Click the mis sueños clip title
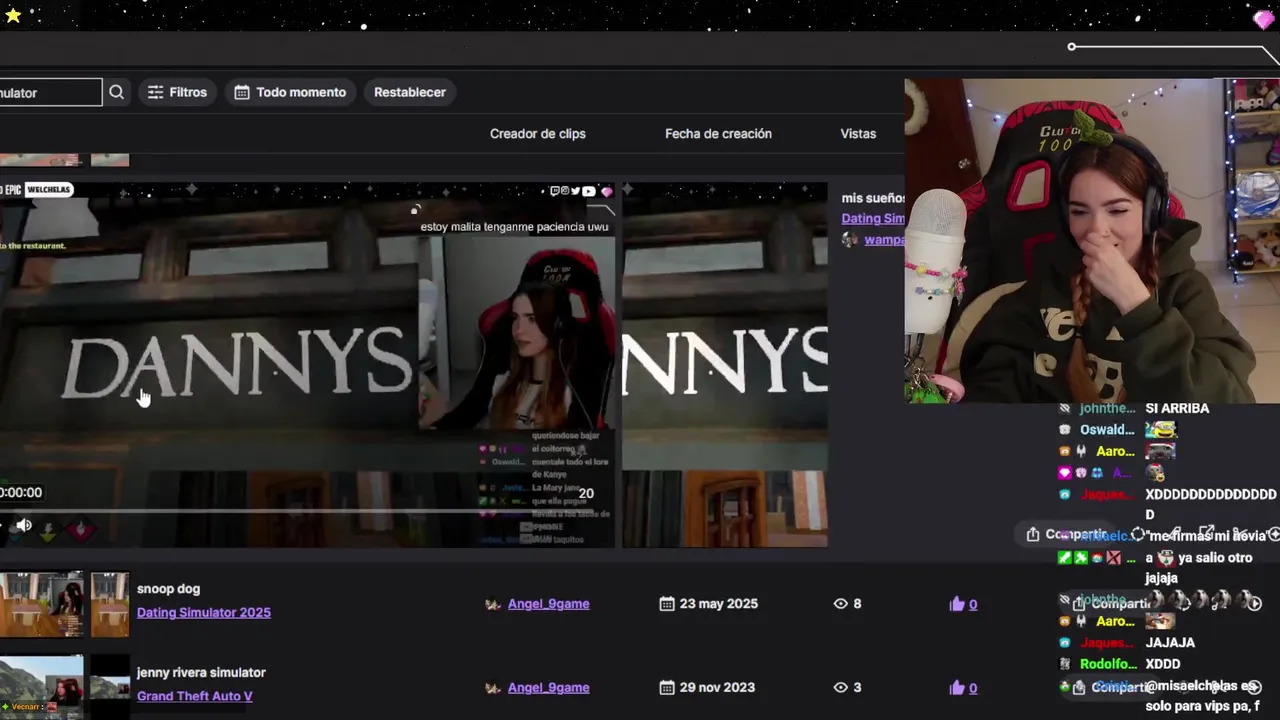1280x720 pixels. [x=873, y=198]
